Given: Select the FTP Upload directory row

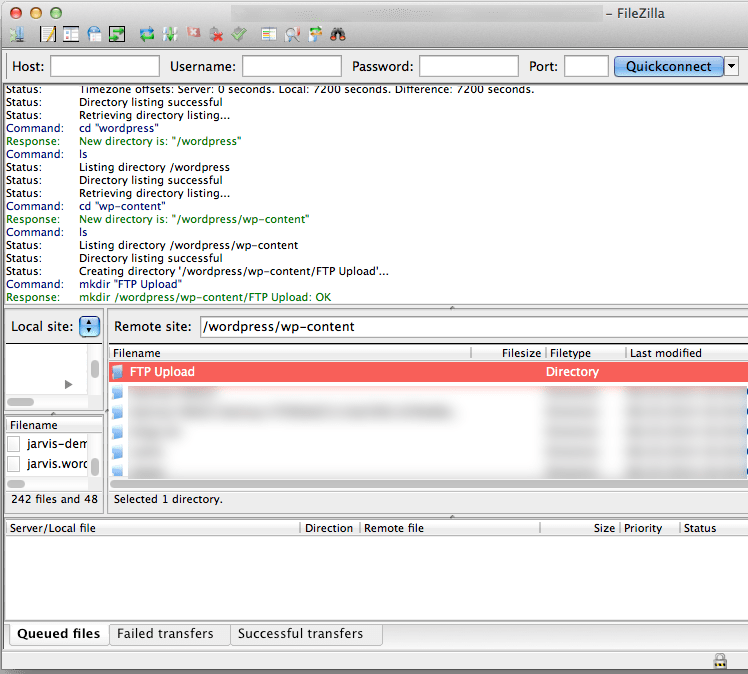Looking at the screenshot, I should [428, 372].
